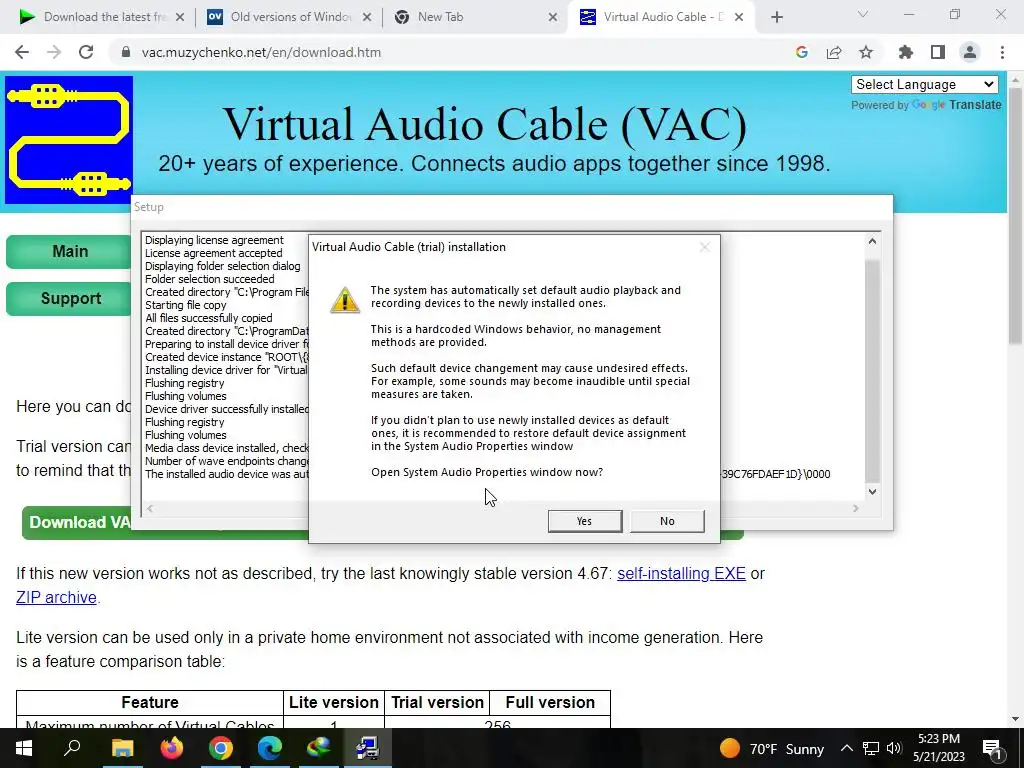Open Google Chrome taskbar icon
The height and width of the screenshot is (768, 1024).
[221, 748]
